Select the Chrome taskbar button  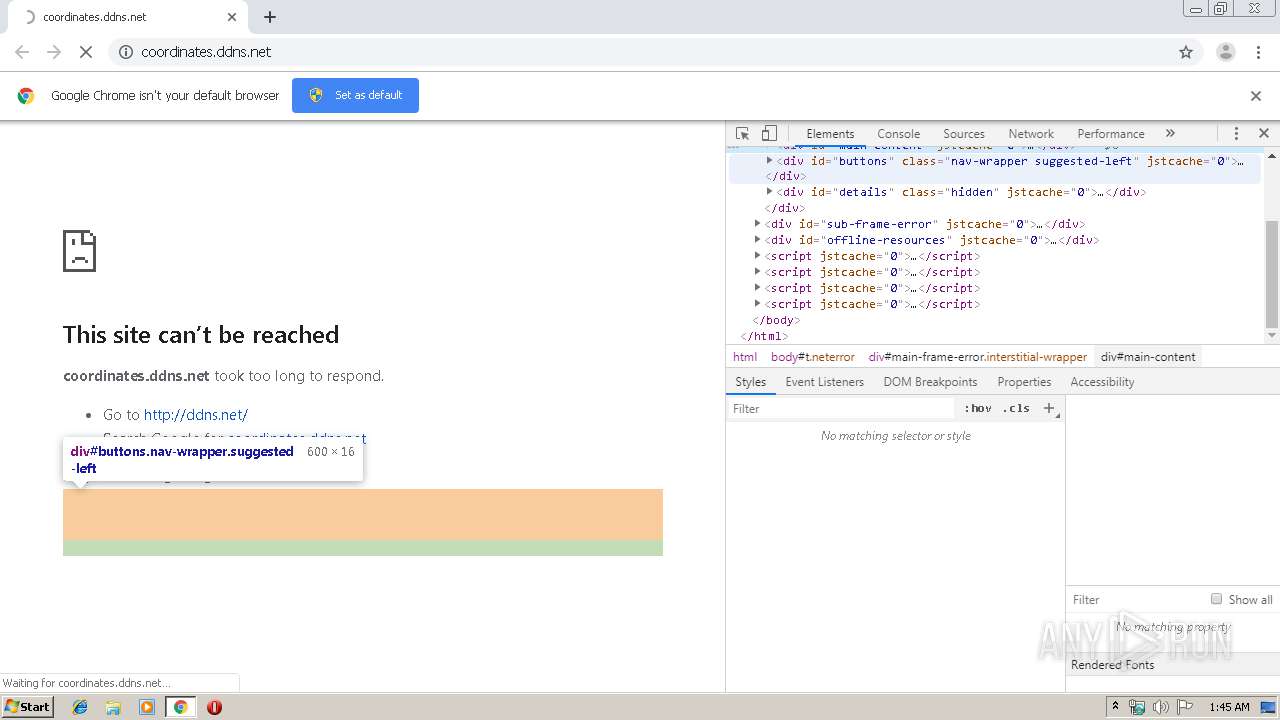pos(181,707)
